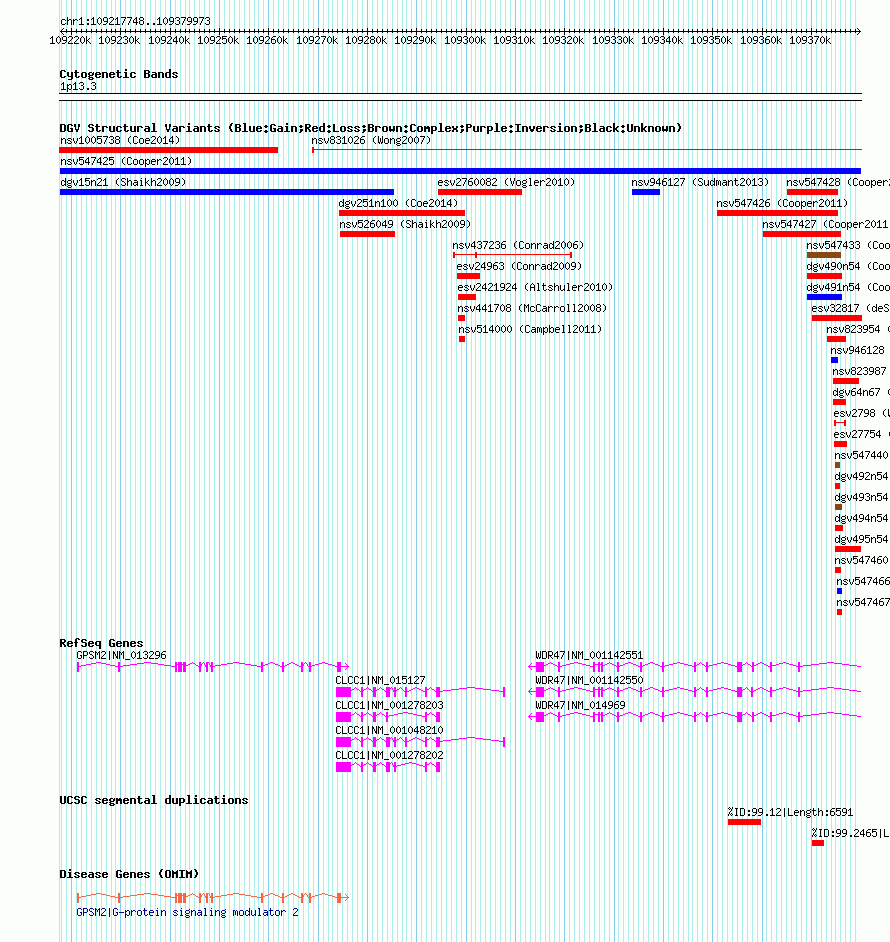Viewport: 890px width, 942px height.
Task: Click the UCSC segmental duplications track title
Action: 153,800
